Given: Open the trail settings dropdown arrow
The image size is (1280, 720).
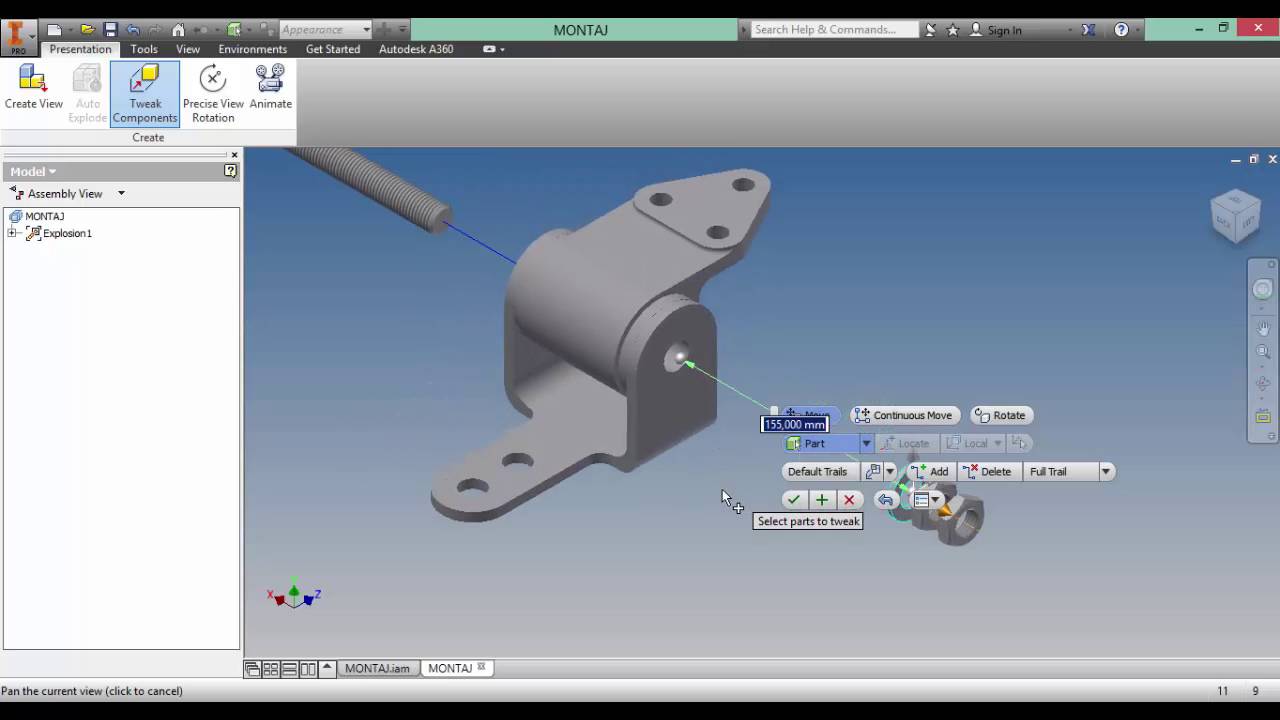Looking at the screenshot, I should click(x=889, y=472).
